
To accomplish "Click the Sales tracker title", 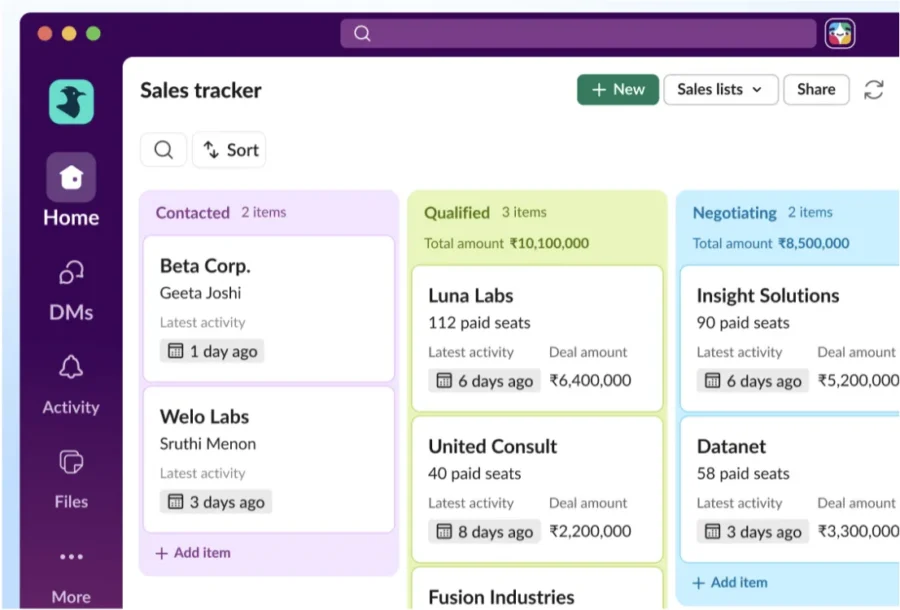I will 201,90.
